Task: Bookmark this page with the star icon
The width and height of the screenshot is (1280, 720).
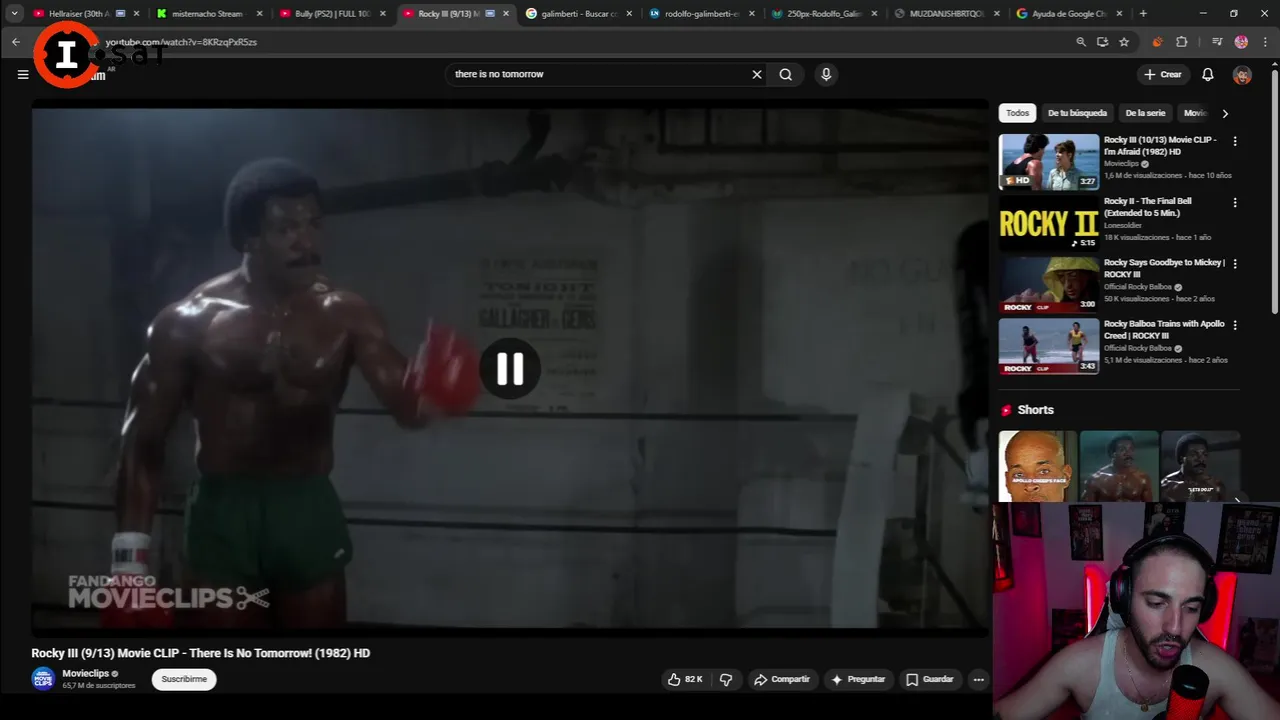Action: 1124,42
